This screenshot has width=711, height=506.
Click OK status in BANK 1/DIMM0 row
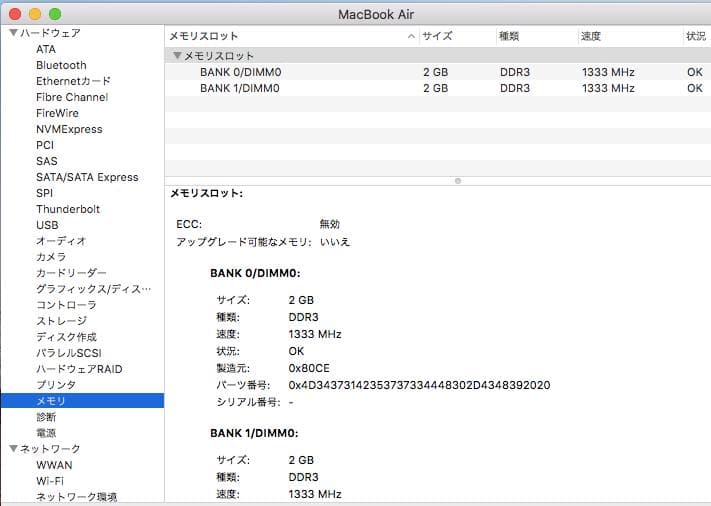(695, 88)
